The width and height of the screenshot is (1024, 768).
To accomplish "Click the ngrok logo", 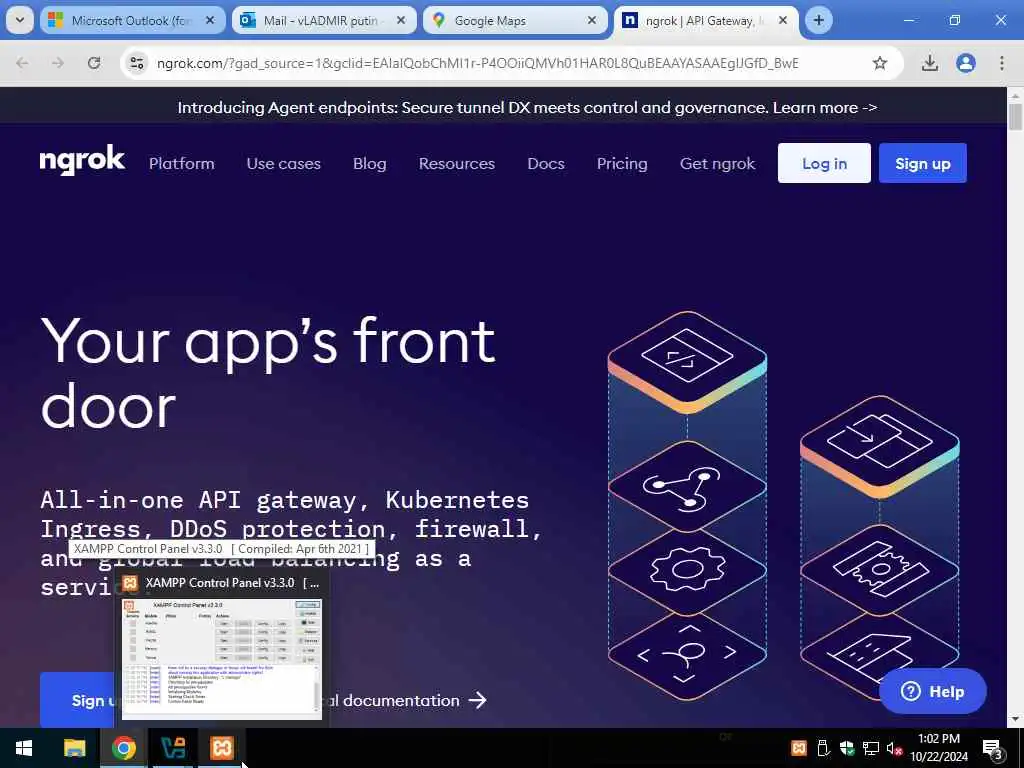I will pyautogui.click(x=82, y=161).
